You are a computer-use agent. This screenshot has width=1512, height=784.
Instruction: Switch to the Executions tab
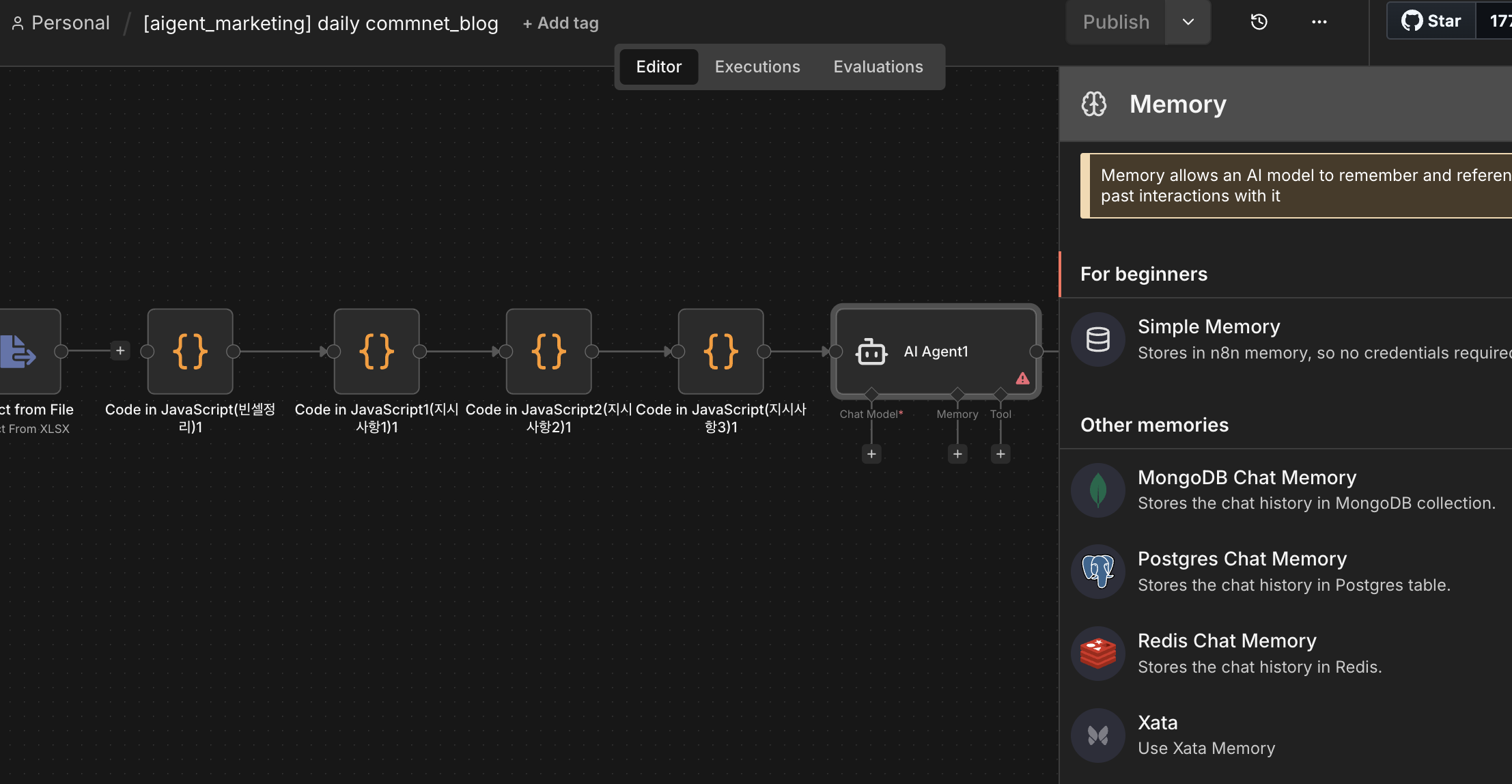(x=757, y=66)
